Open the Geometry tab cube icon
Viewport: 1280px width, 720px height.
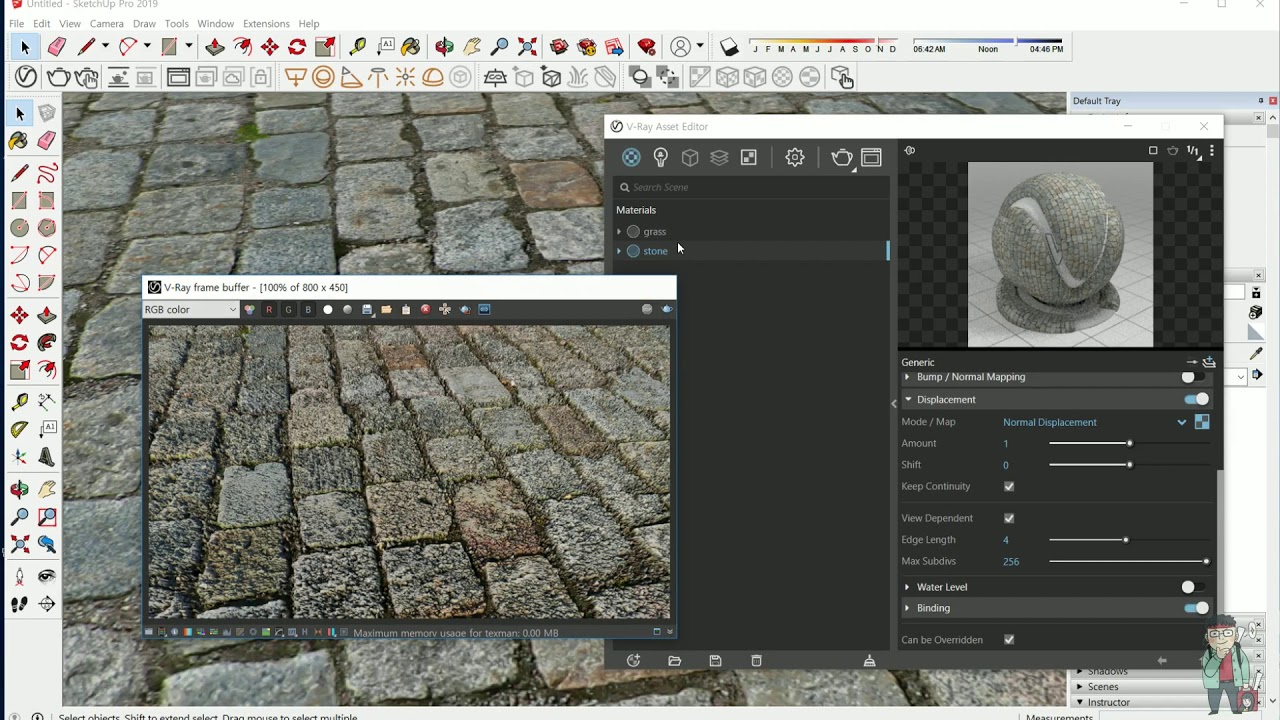click(x=690, y=157)
